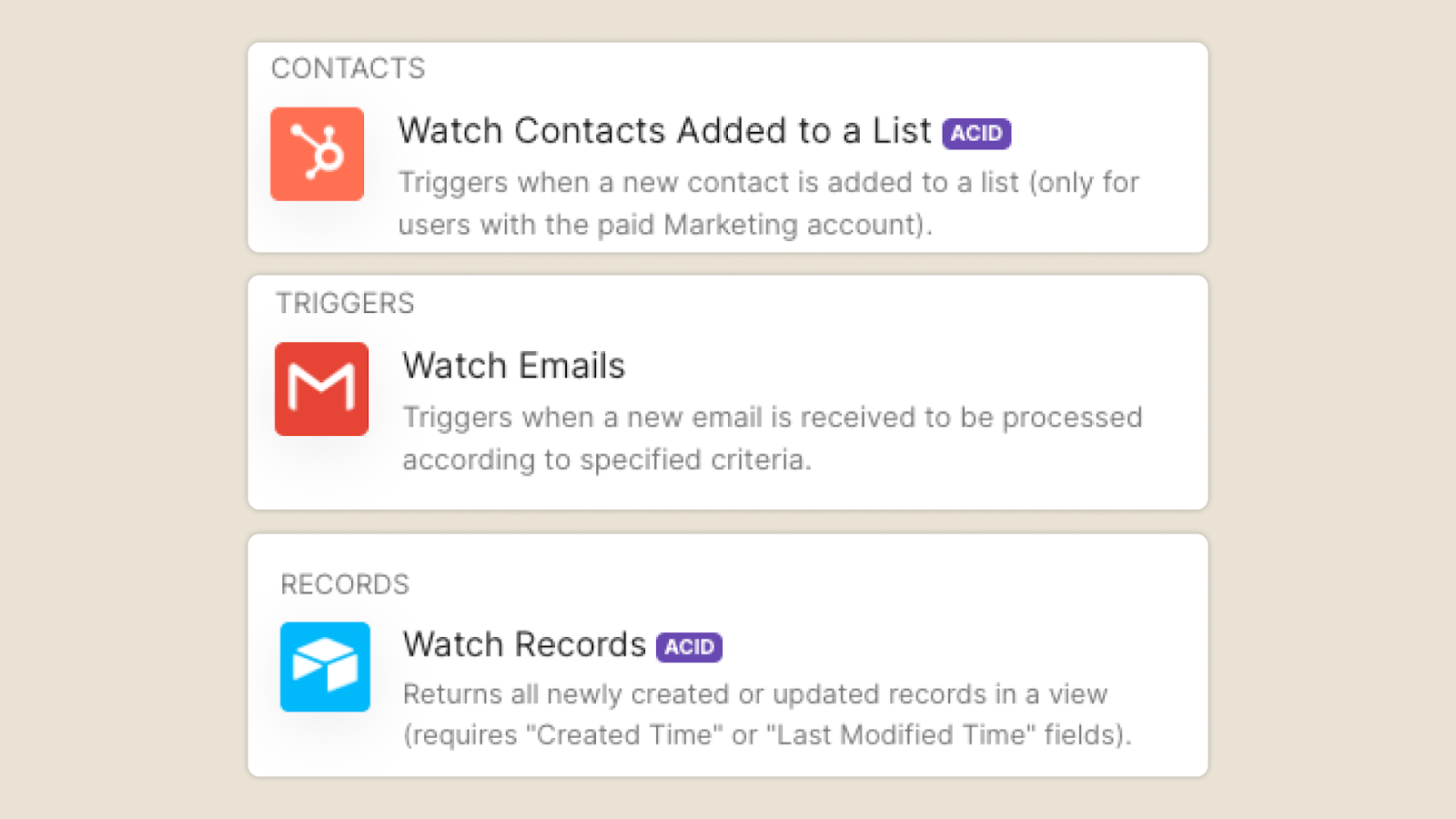
Task: Click description mentioning Last Modified Time fields
Action: click(767, 714)
